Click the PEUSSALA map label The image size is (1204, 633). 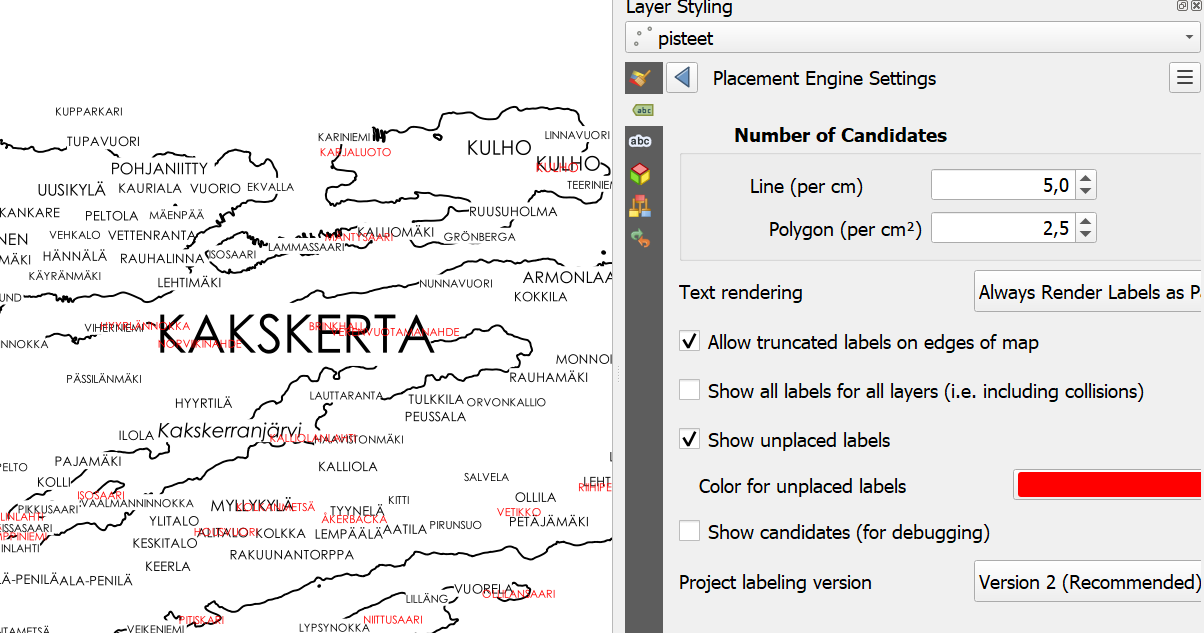435,416
